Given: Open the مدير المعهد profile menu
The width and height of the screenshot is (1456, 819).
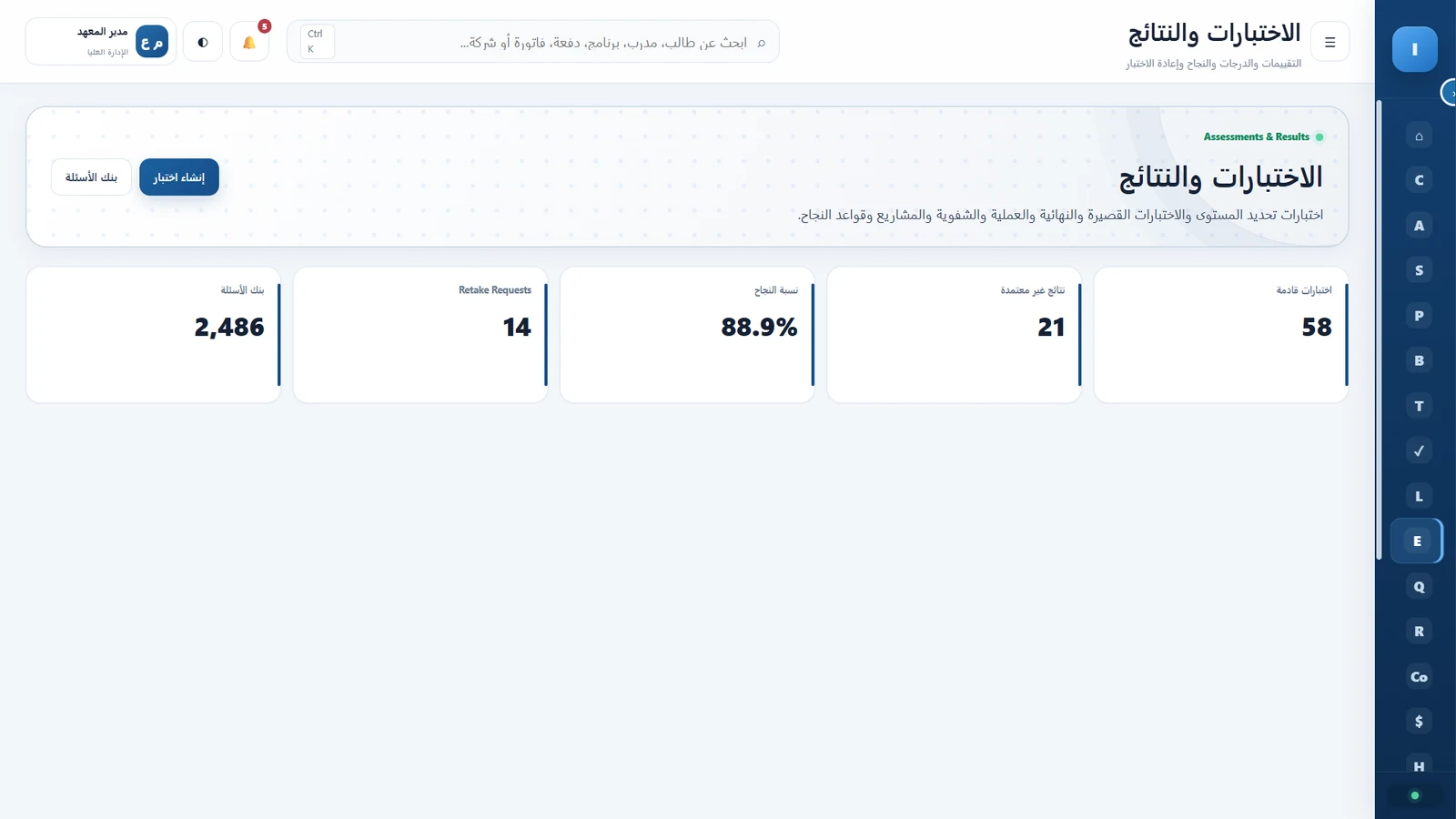Looking at the screenshot, I should pyautogui.click(x=101, y=42).
